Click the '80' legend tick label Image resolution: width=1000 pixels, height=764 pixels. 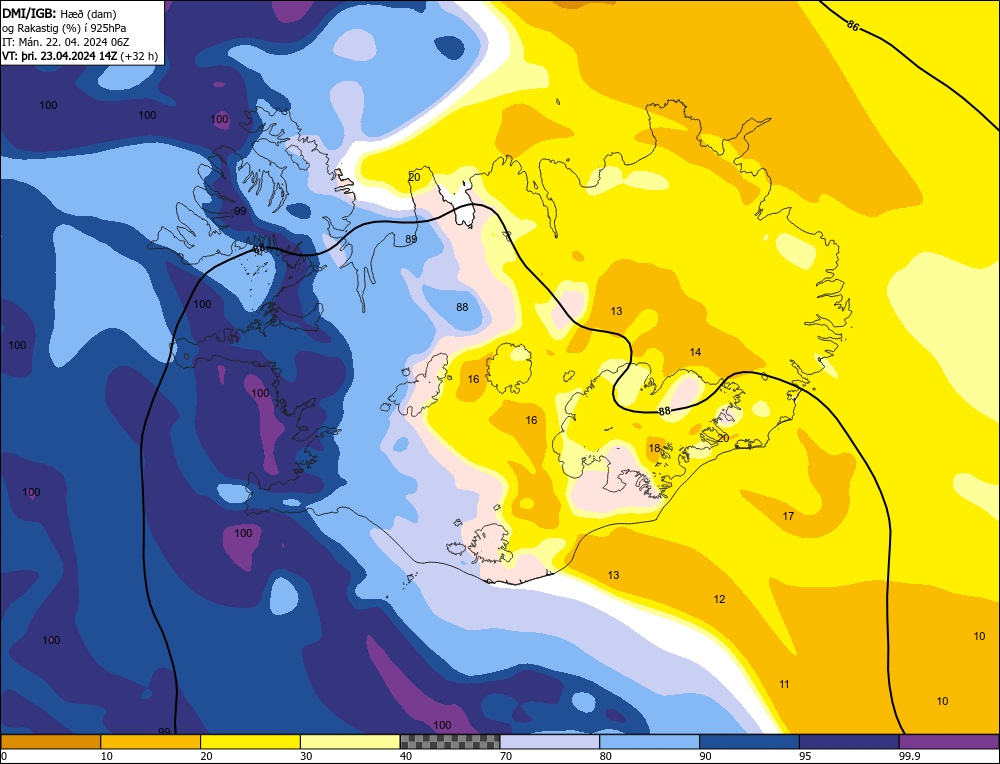pyautogui.click(x=605, y=756)
